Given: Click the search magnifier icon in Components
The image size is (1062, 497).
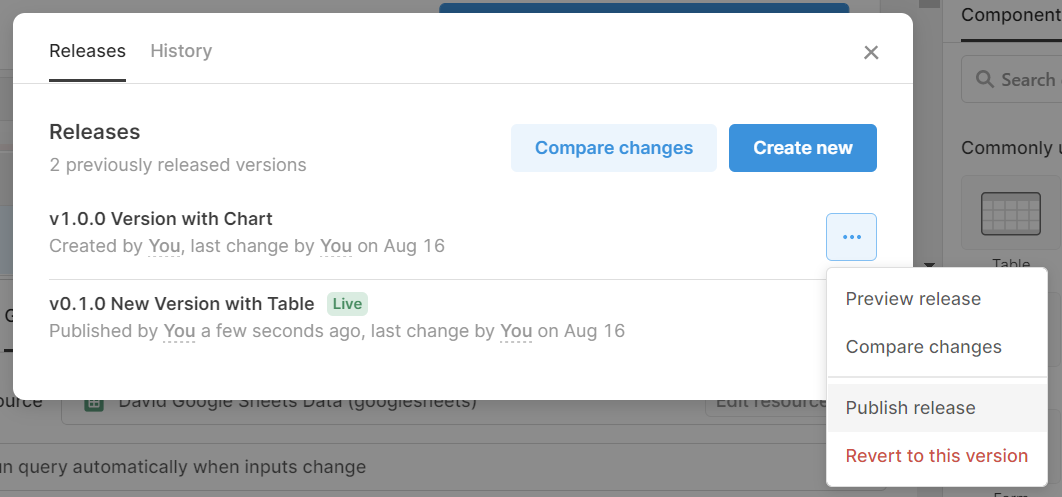Looking at the screenshot, I should (984, 79).
